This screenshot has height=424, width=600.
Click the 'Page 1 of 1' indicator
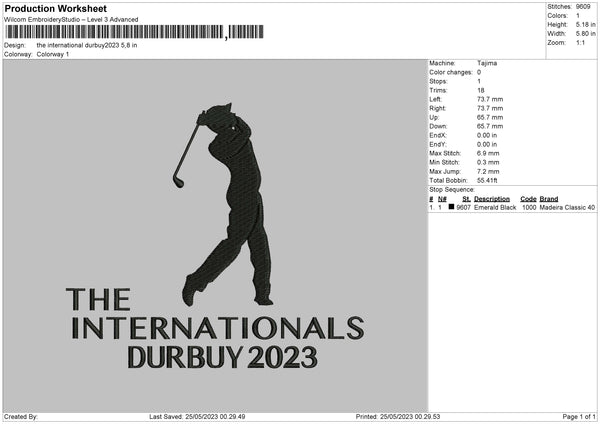pos(579,417)
